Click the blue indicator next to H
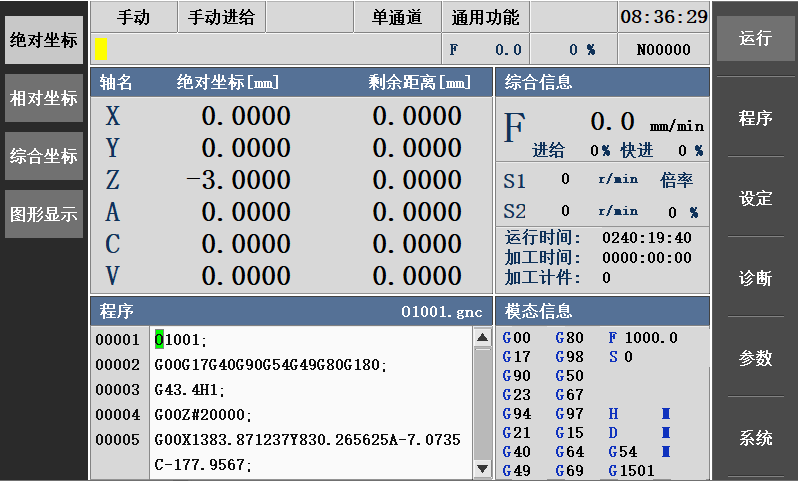 click(x=665, y=414)
